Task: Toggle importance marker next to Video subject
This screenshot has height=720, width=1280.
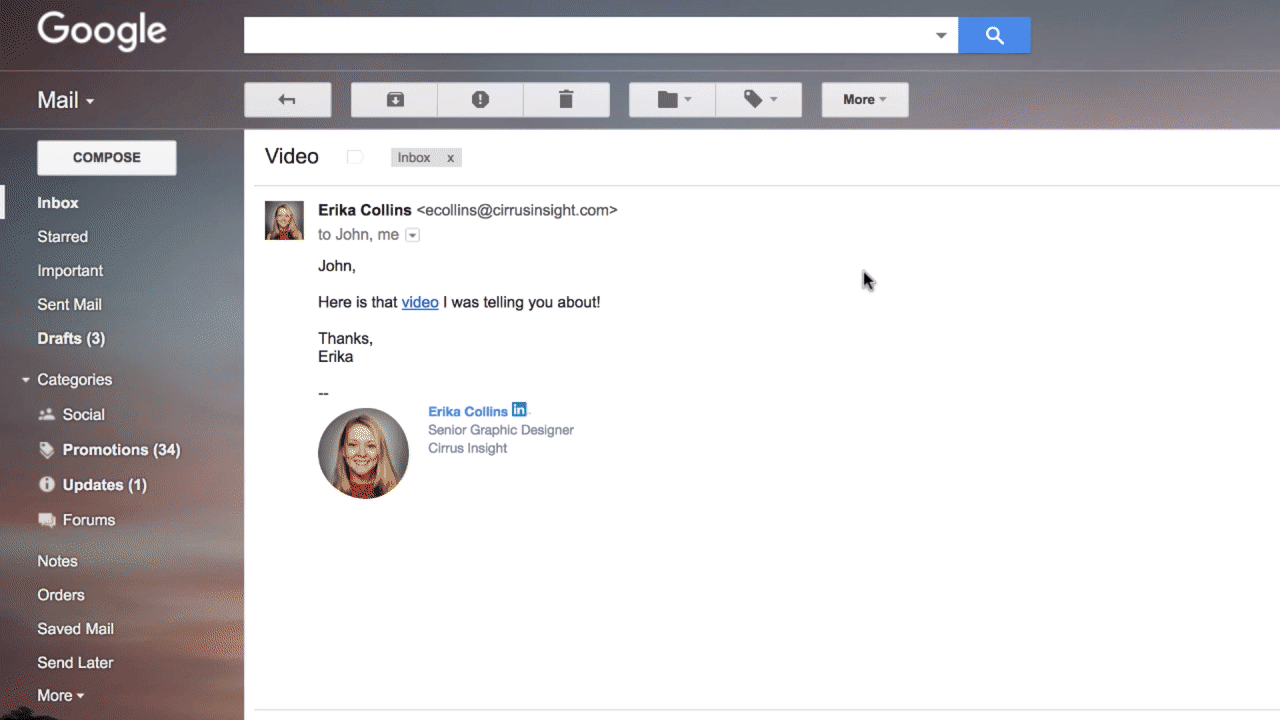Action: (x=354, y=157)
